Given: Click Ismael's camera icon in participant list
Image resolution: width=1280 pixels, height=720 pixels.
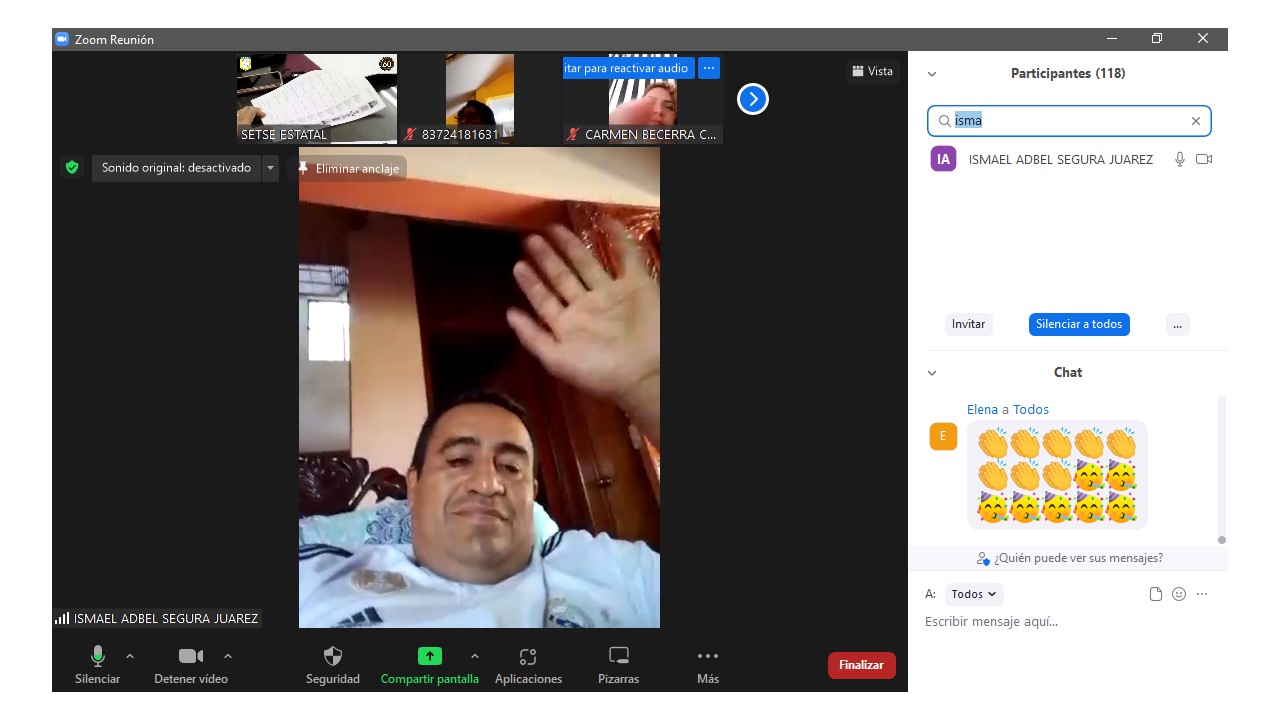Looking at the screenshot, I should click(x=1204, y=159).
